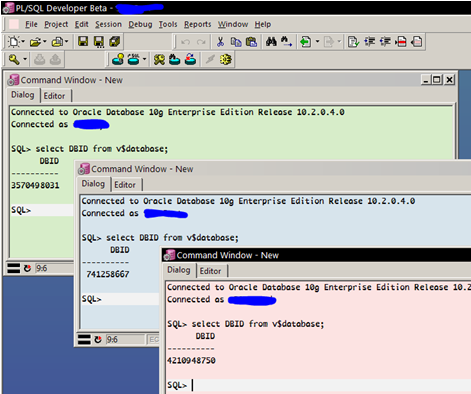471x394 pixels.
Task: Click the Unindent selection icon
Action: tap(385, 42)
